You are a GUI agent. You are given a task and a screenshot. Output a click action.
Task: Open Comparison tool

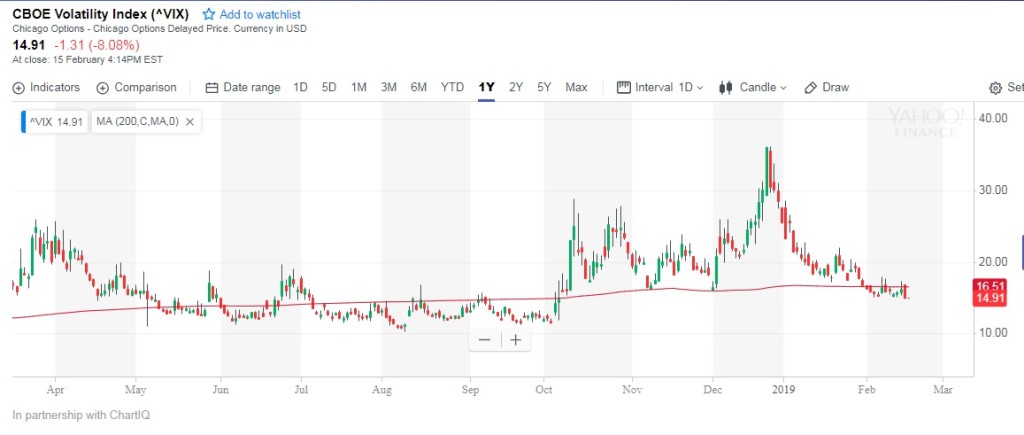pyautogui.click(x=136, y=88)
